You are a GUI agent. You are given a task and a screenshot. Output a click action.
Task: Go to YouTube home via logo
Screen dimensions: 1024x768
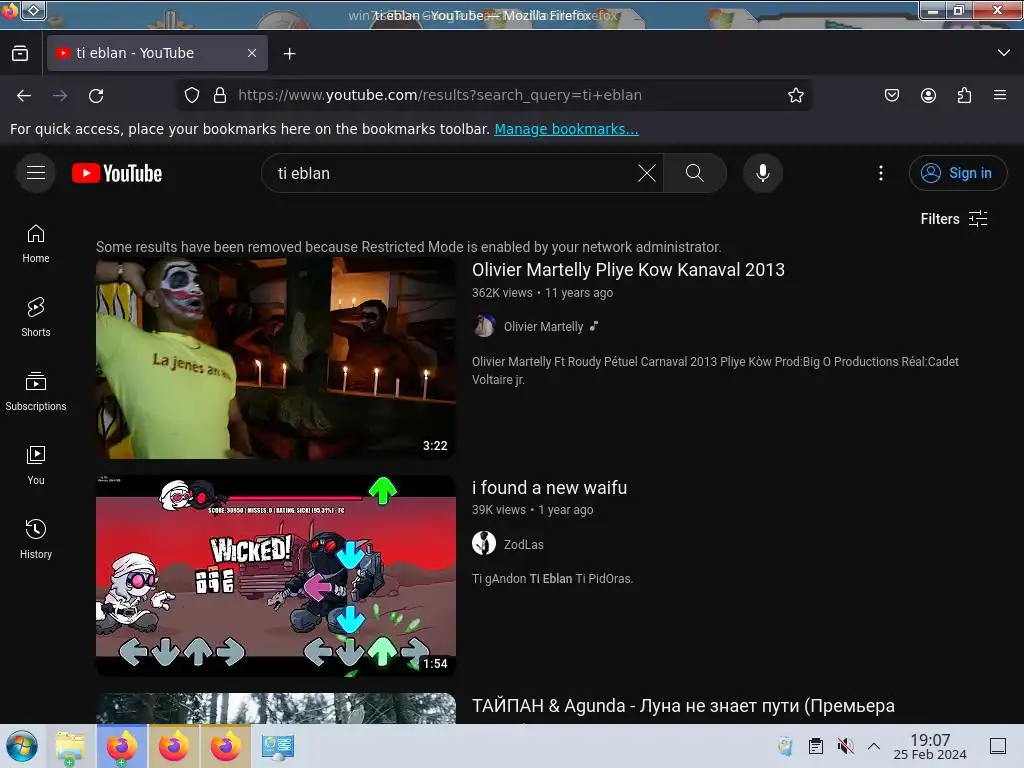[117, 173]
